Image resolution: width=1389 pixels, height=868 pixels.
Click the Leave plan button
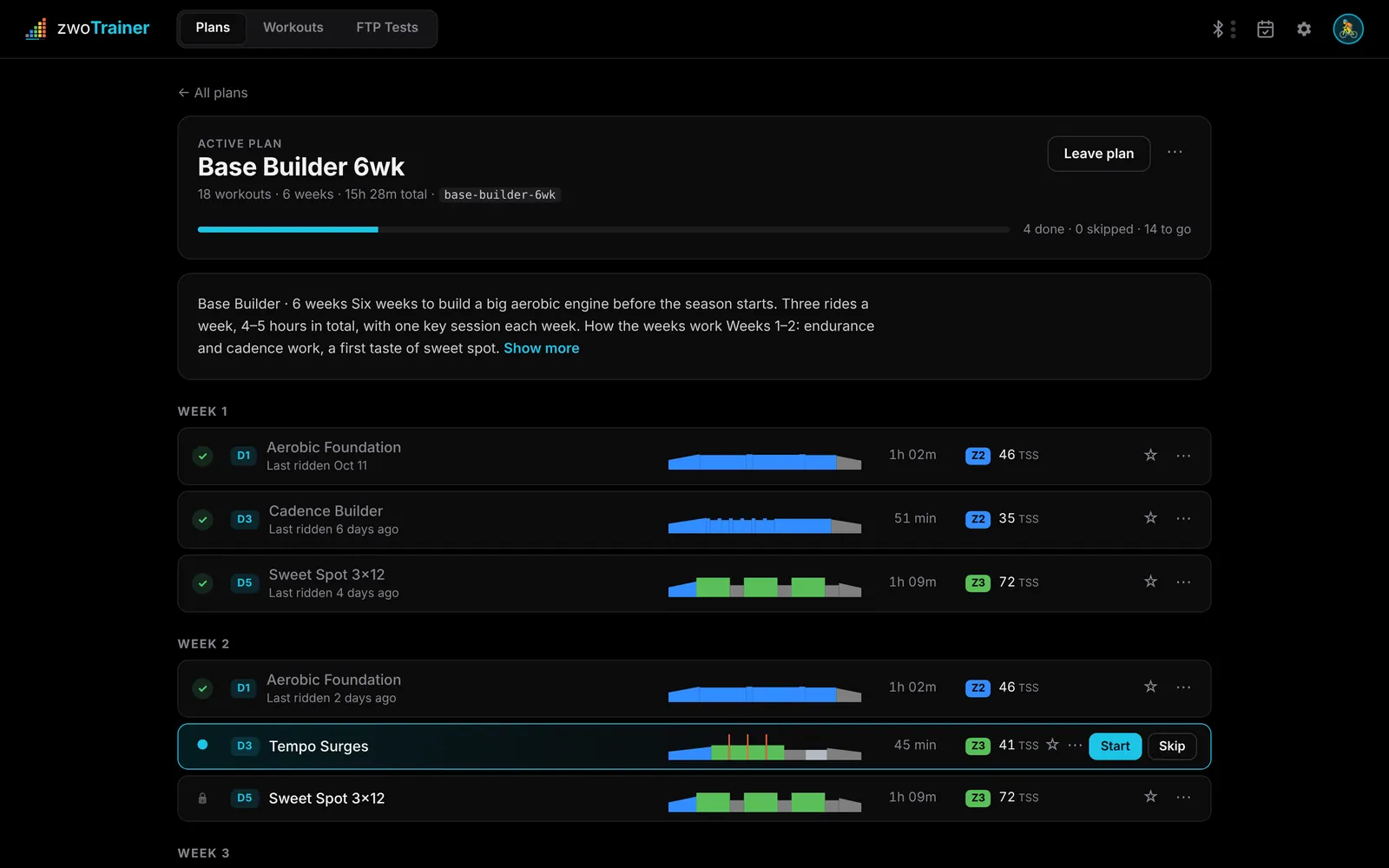click(1098, 154)
